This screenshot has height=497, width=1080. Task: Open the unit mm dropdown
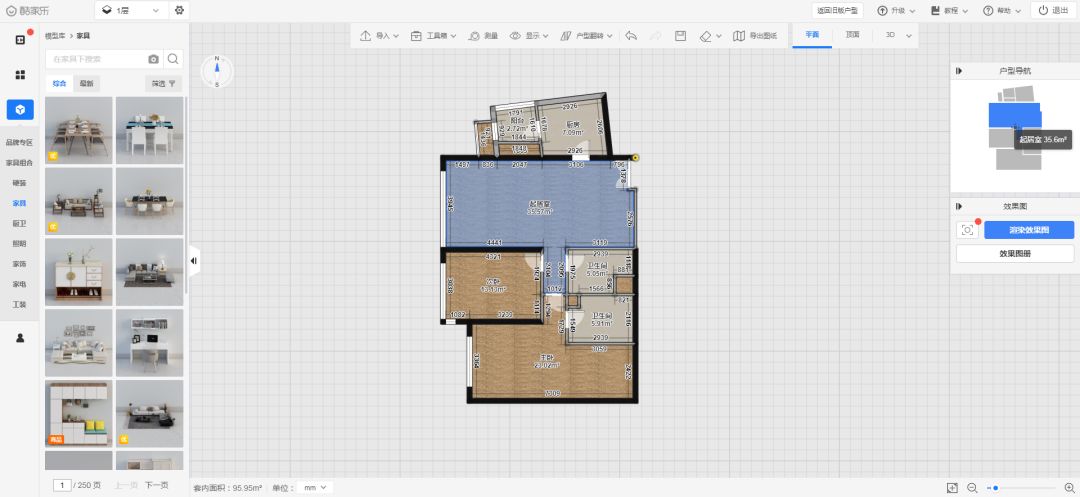click(315, 487)
